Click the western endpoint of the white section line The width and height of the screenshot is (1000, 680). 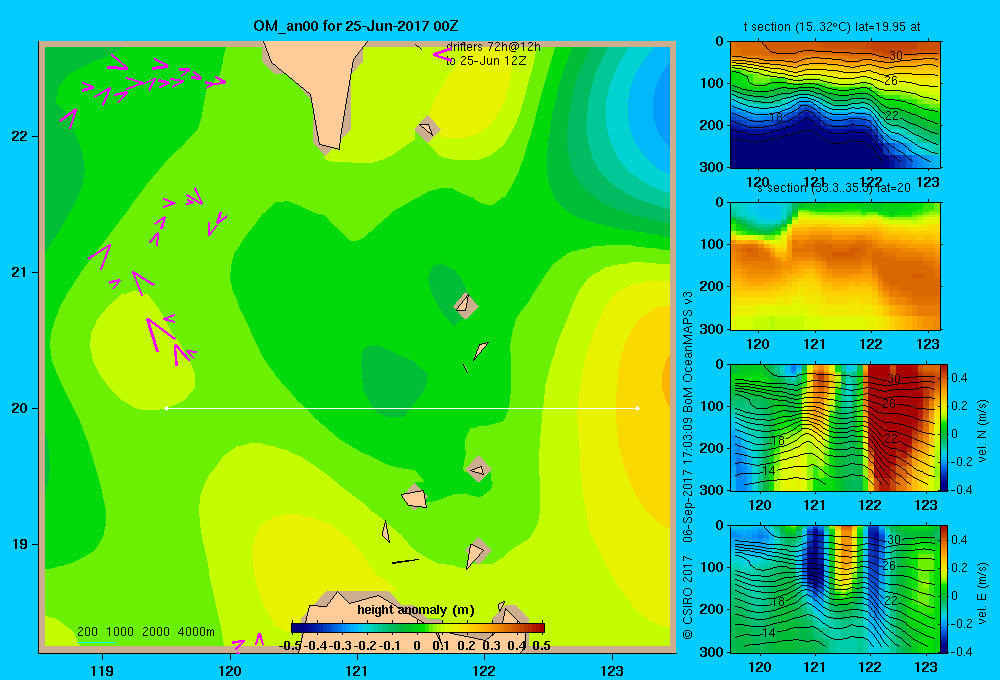pyautogui.click(x=166, y=408)
